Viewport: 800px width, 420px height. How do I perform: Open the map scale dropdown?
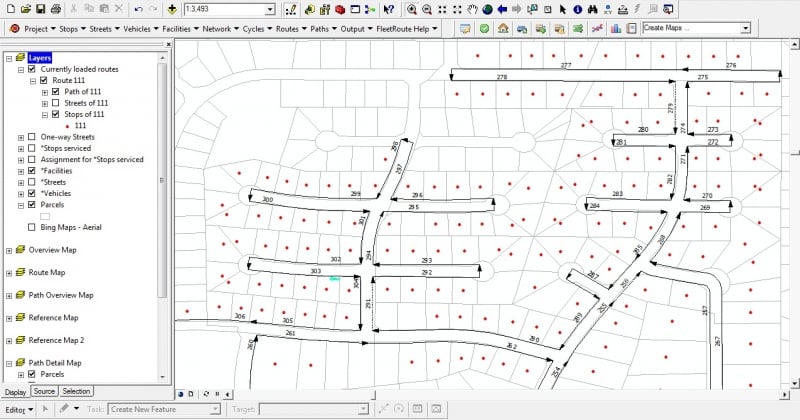coord(270,9)
